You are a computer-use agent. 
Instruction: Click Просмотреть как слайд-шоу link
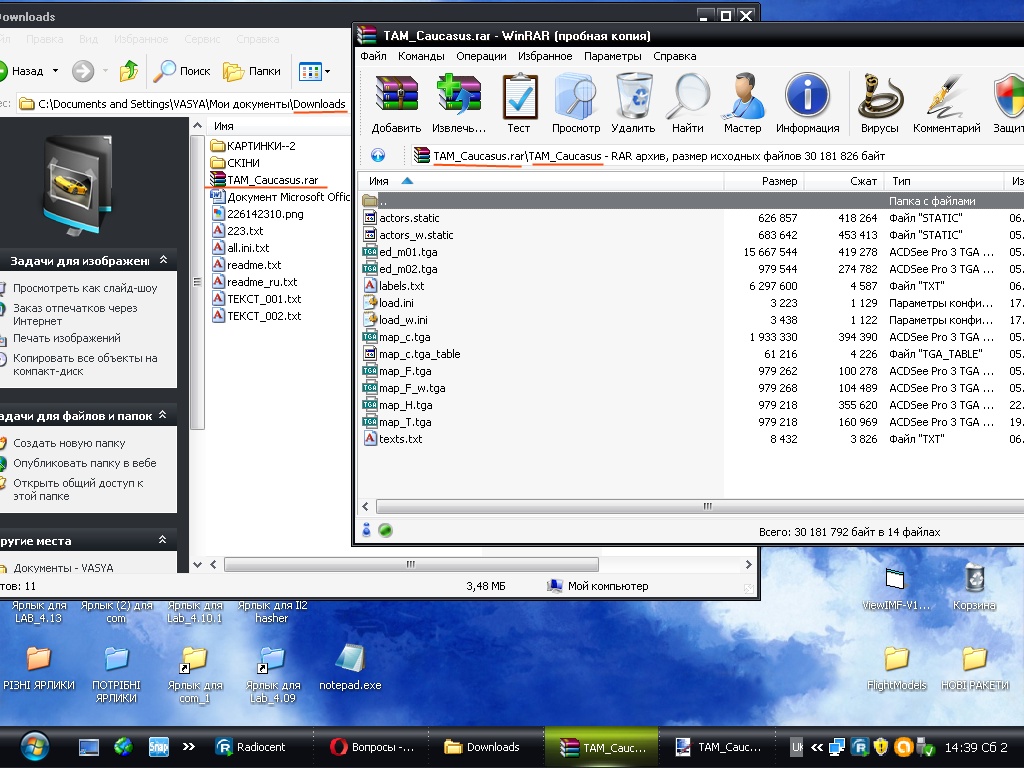tap(85, 288)
